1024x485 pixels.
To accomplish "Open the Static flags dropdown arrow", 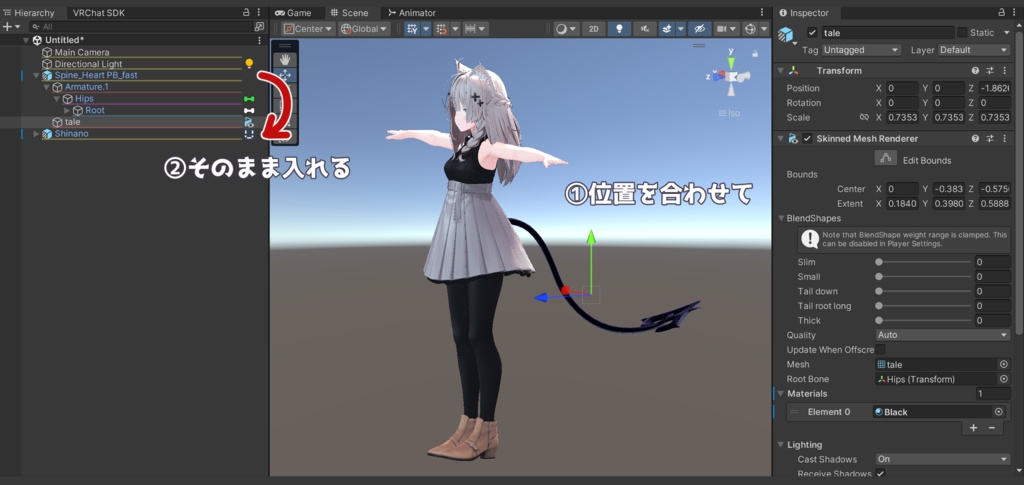I will [1008, 33].
